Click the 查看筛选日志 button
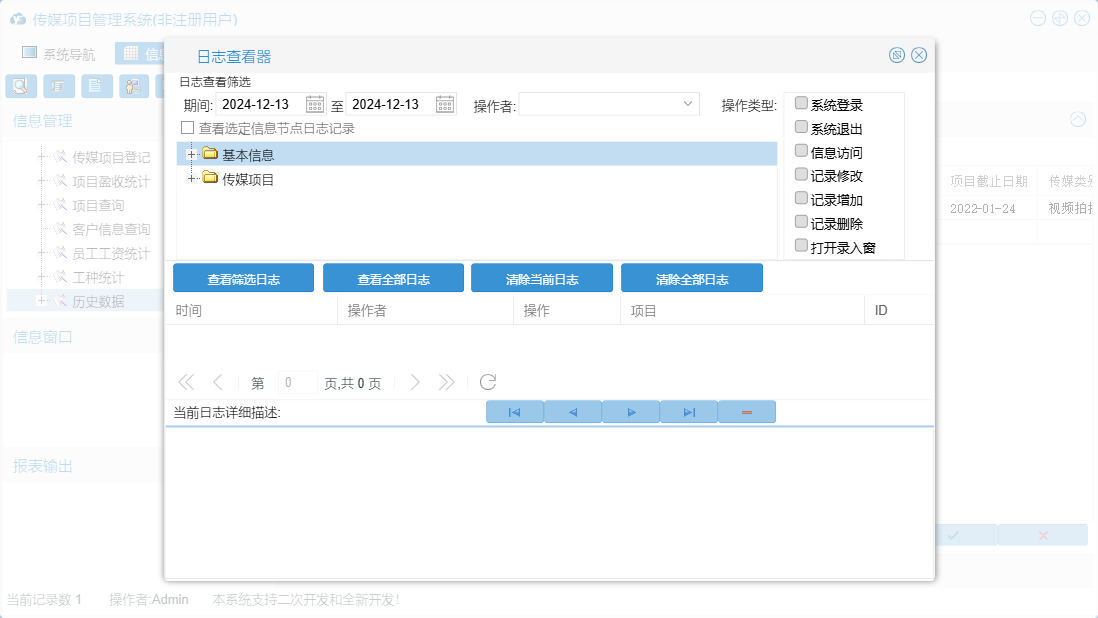Screen dimensions: 1098x618 [x=243, y=279]
